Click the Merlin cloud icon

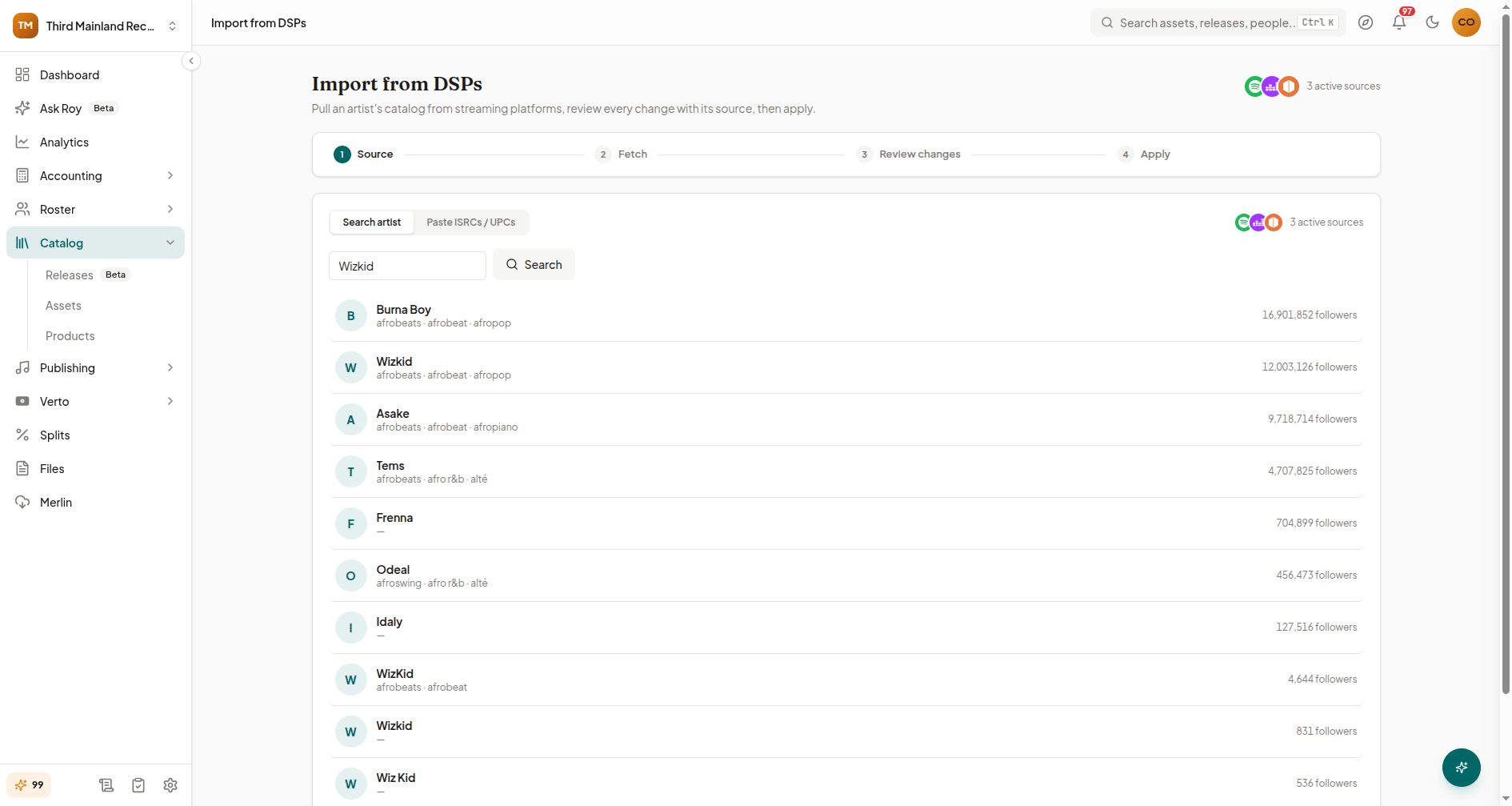[22, 502]
